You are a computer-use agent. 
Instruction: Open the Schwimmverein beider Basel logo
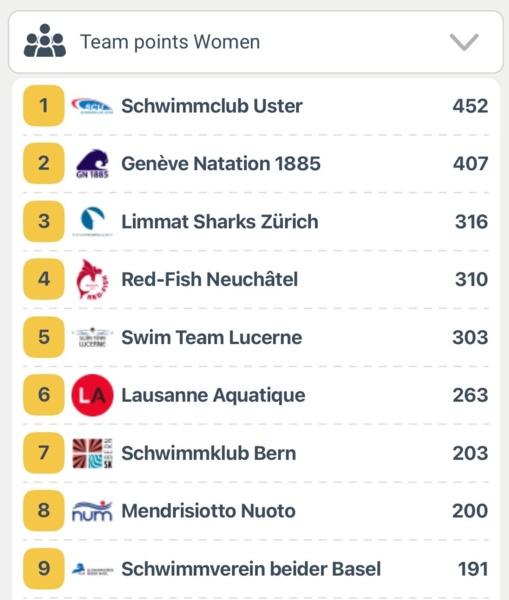coord(92,569)
